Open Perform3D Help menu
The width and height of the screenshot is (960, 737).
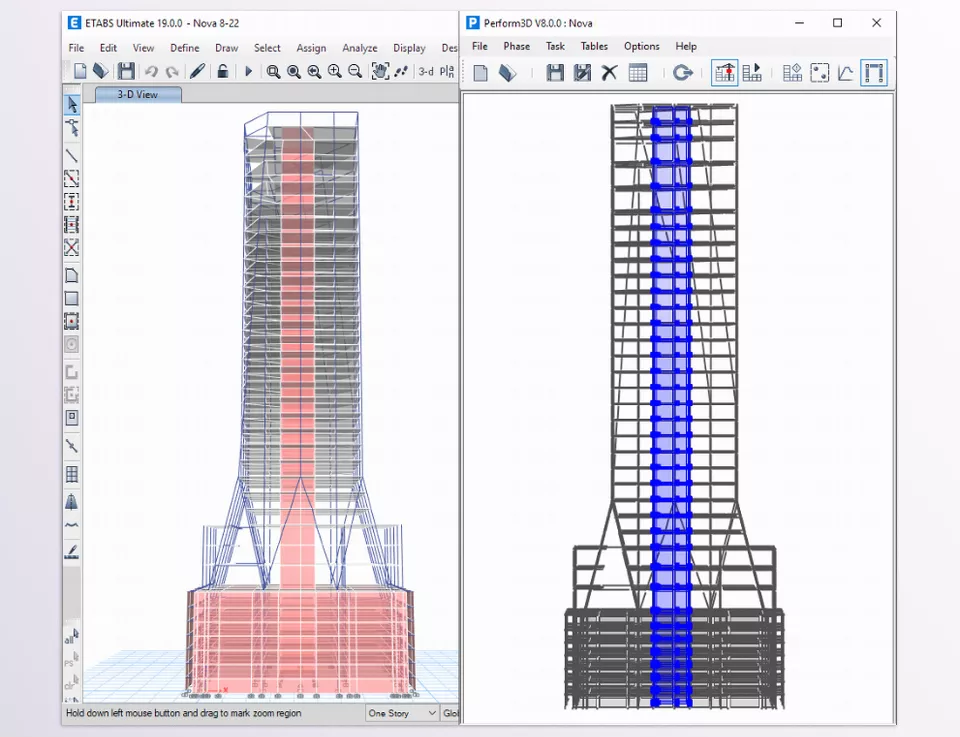[686, 47]
